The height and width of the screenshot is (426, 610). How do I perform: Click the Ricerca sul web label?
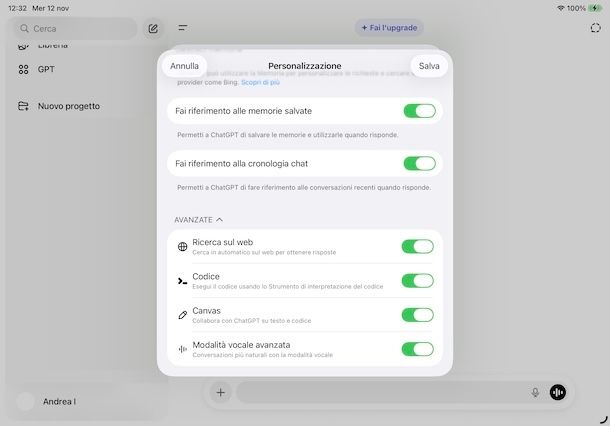223,242
